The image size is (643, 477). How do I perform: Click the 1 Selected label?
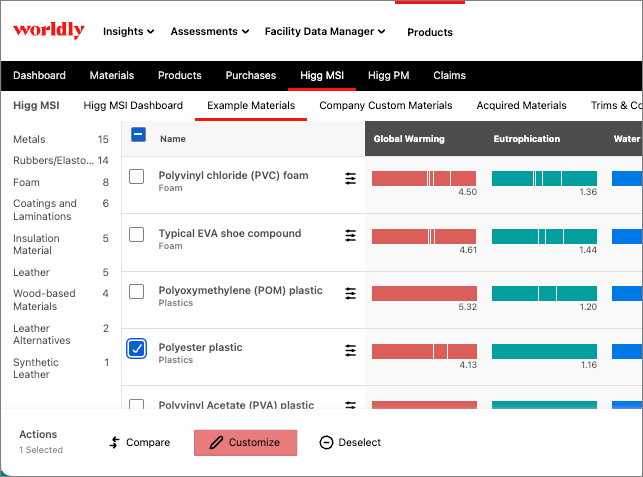tap(41, 450)
